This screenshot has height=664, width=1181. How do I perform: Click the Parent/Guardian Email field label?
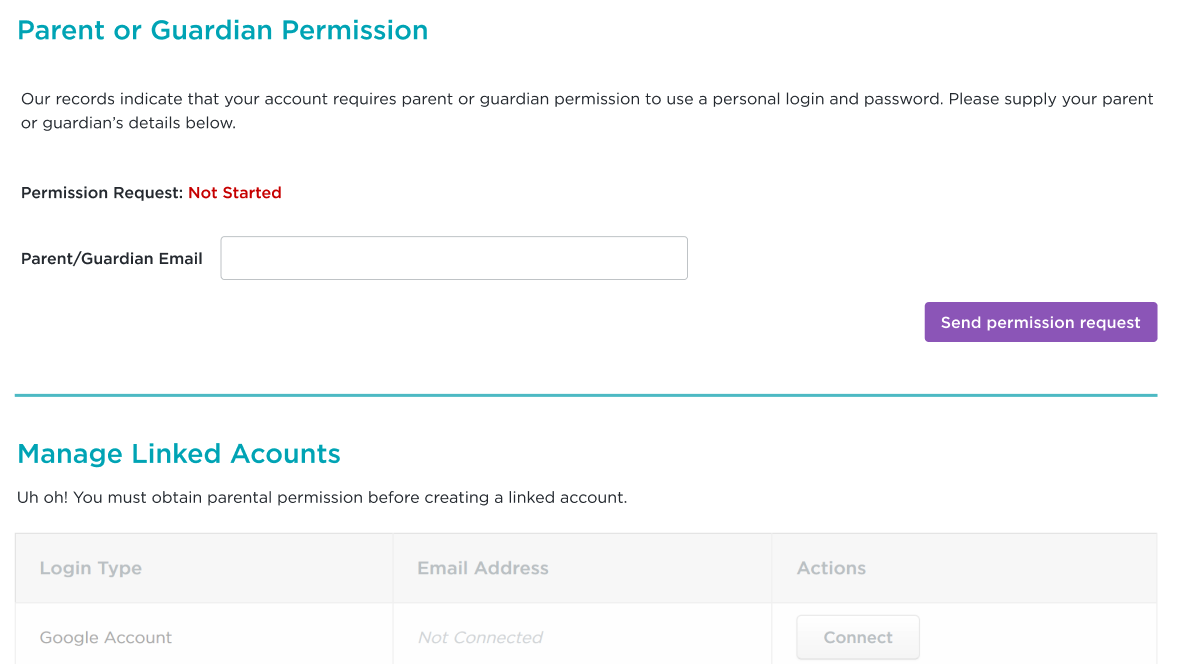pyautogui.click(x=112, y=259)
